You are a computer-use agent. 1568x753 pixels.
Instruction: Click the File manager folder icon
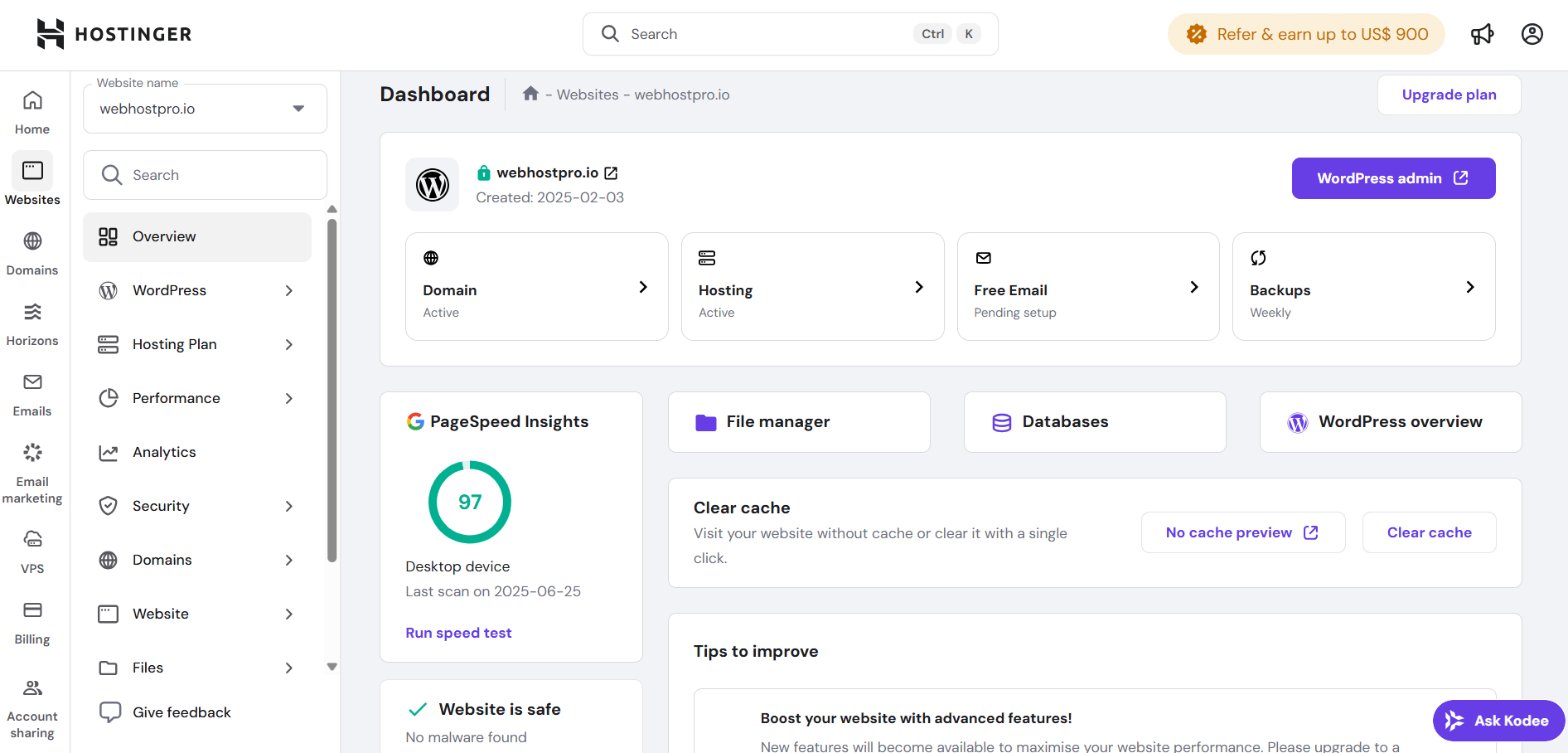point(706,423)
